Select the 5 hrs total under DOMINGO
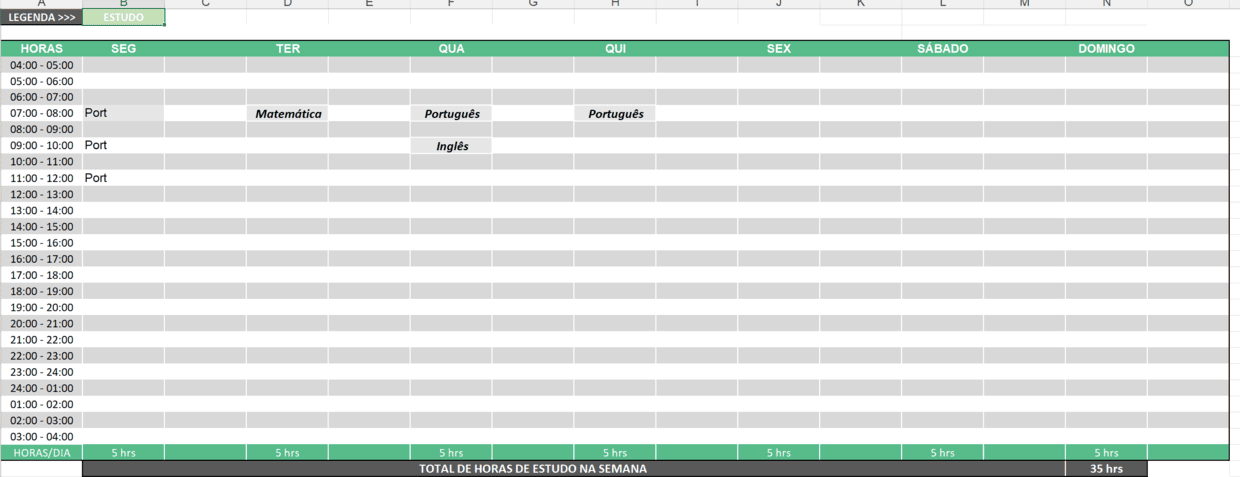1240x477 pixels. click(1106, 452)
